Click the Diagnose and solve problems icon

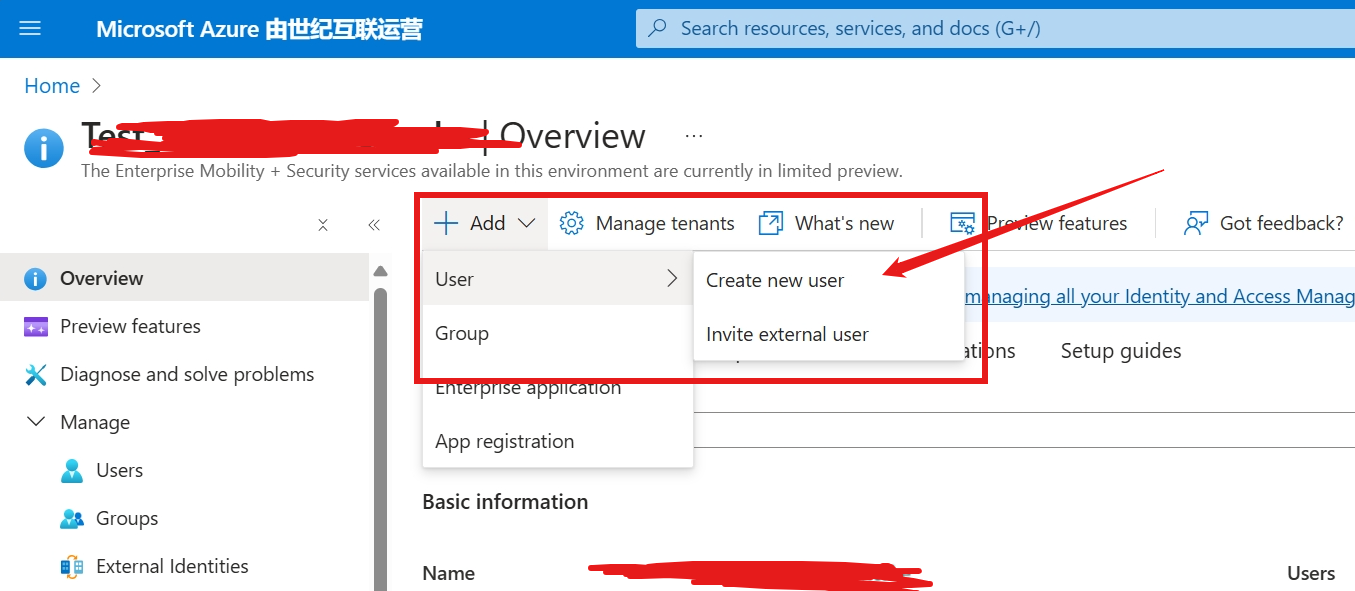coord(36,375)
